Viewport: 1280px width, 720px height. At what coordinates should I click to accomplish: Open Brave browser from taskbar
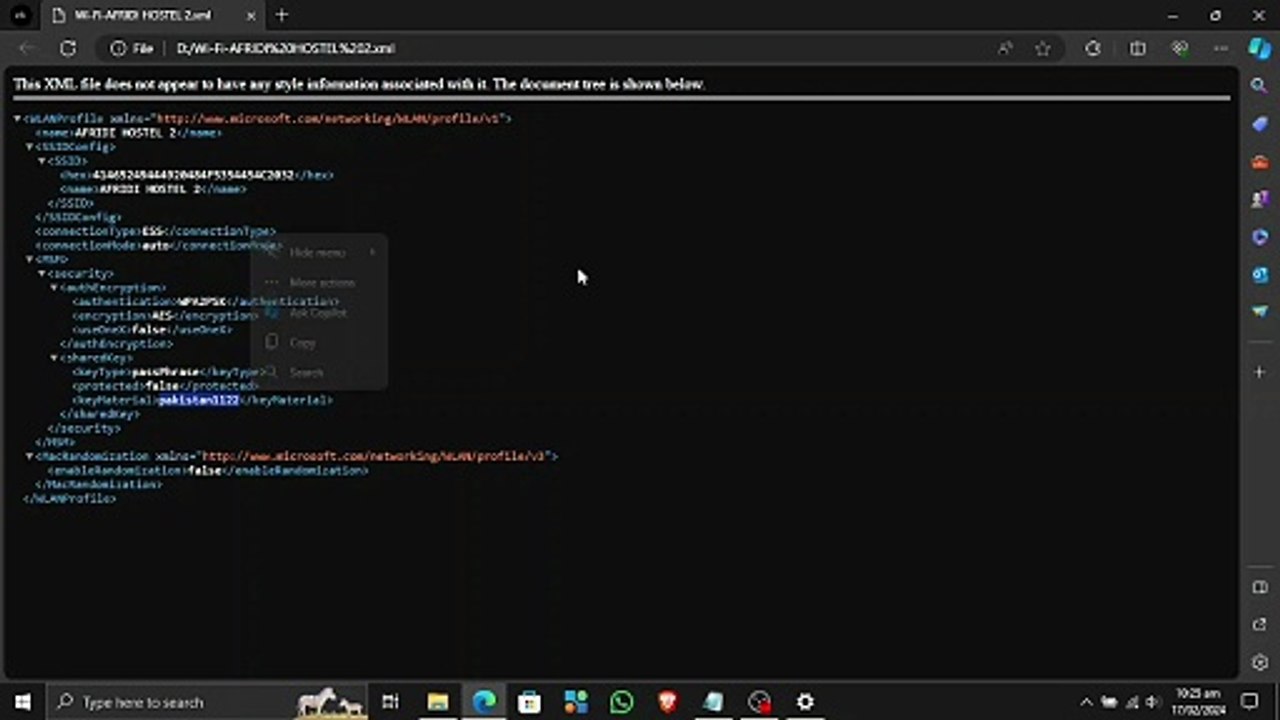(667, 702)
